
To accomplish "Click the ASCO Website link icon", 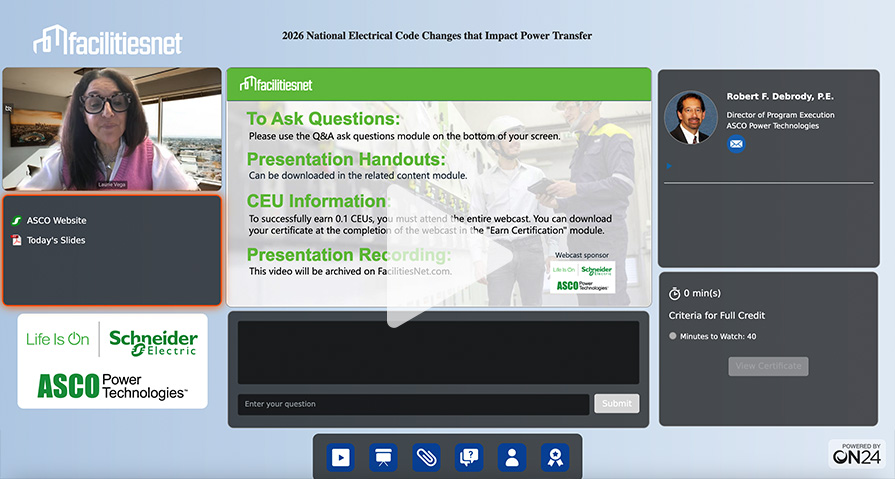I will pos(16,220).
